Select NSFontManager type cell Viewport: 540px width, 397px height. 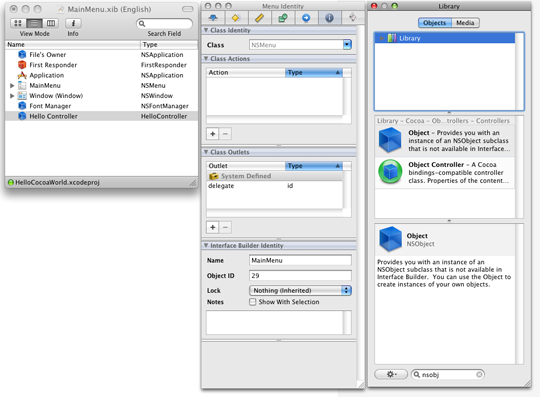point(165,106)
